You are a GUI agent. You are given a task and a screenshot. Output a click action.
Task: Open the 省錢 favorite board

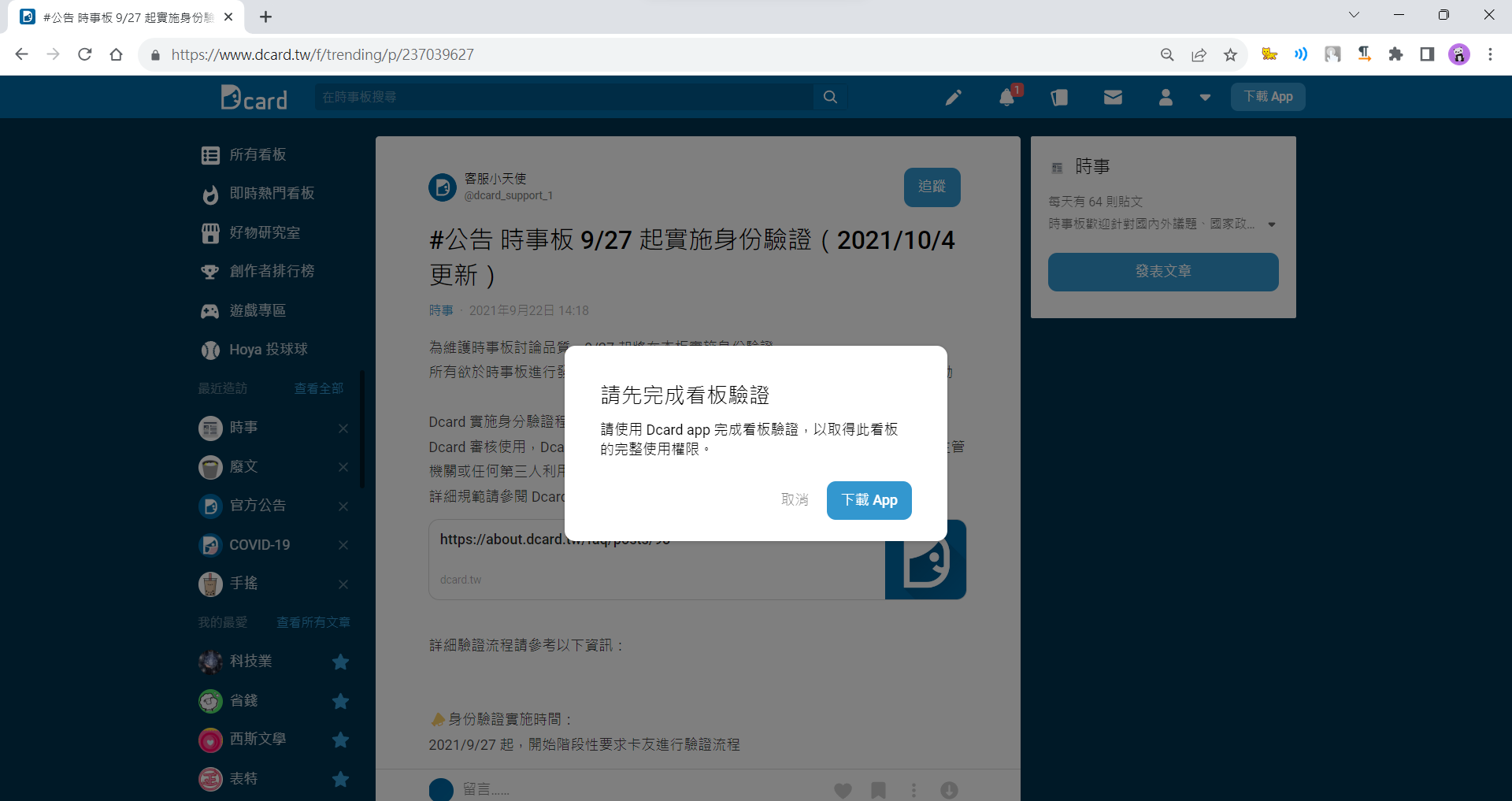pyautogui.click(x=228, y=701)
